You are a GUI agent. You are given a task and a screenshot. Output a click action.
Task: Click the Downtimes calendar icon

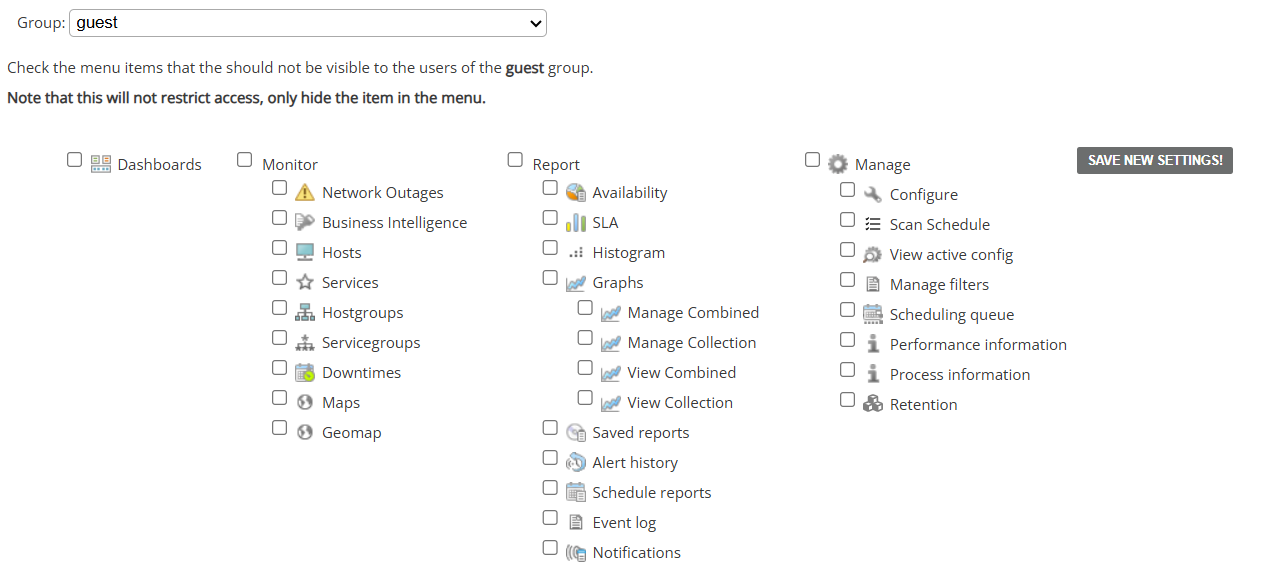305,373
